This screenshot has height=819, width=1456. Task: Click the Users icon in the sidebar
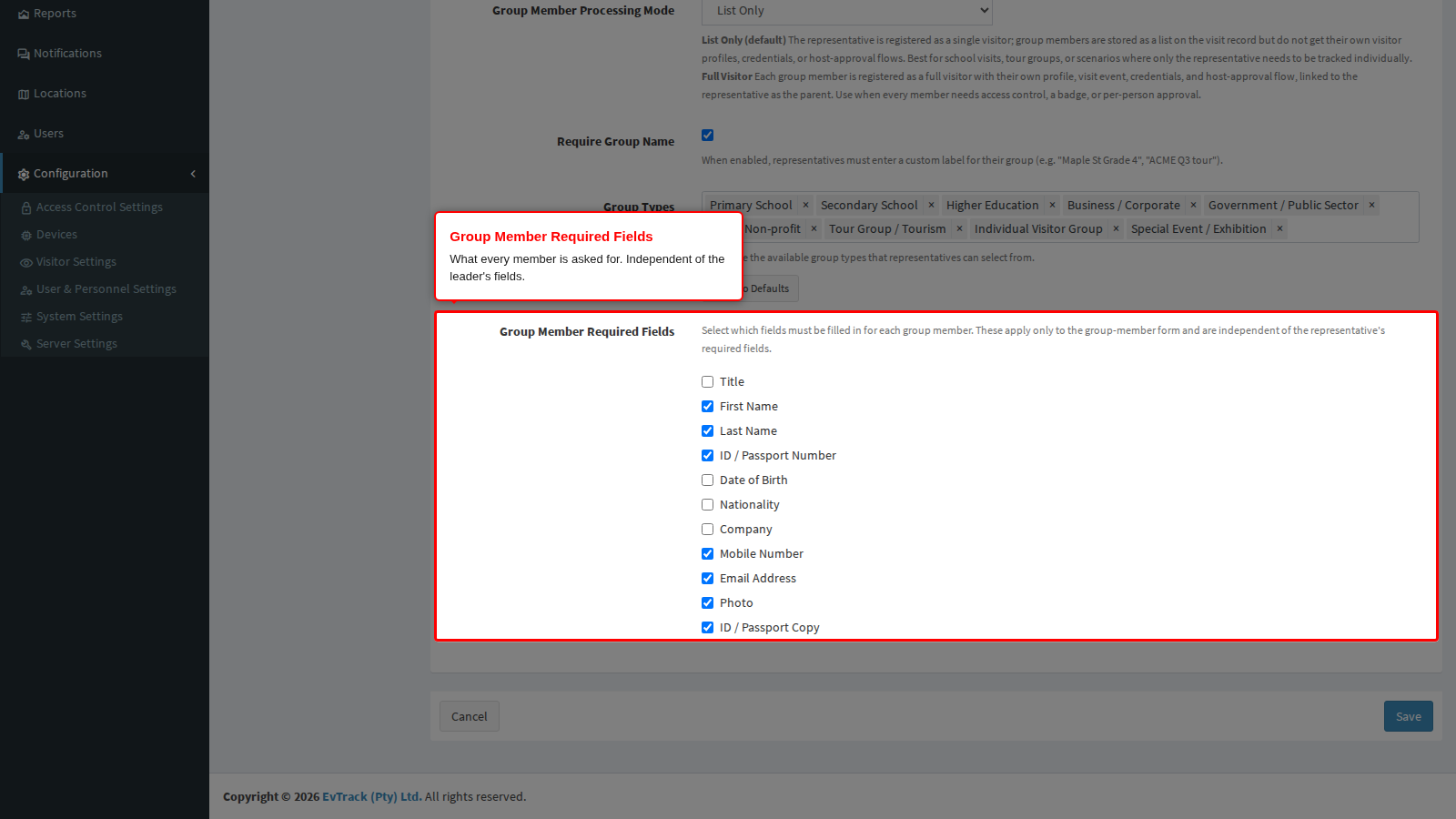pos(24,135)
